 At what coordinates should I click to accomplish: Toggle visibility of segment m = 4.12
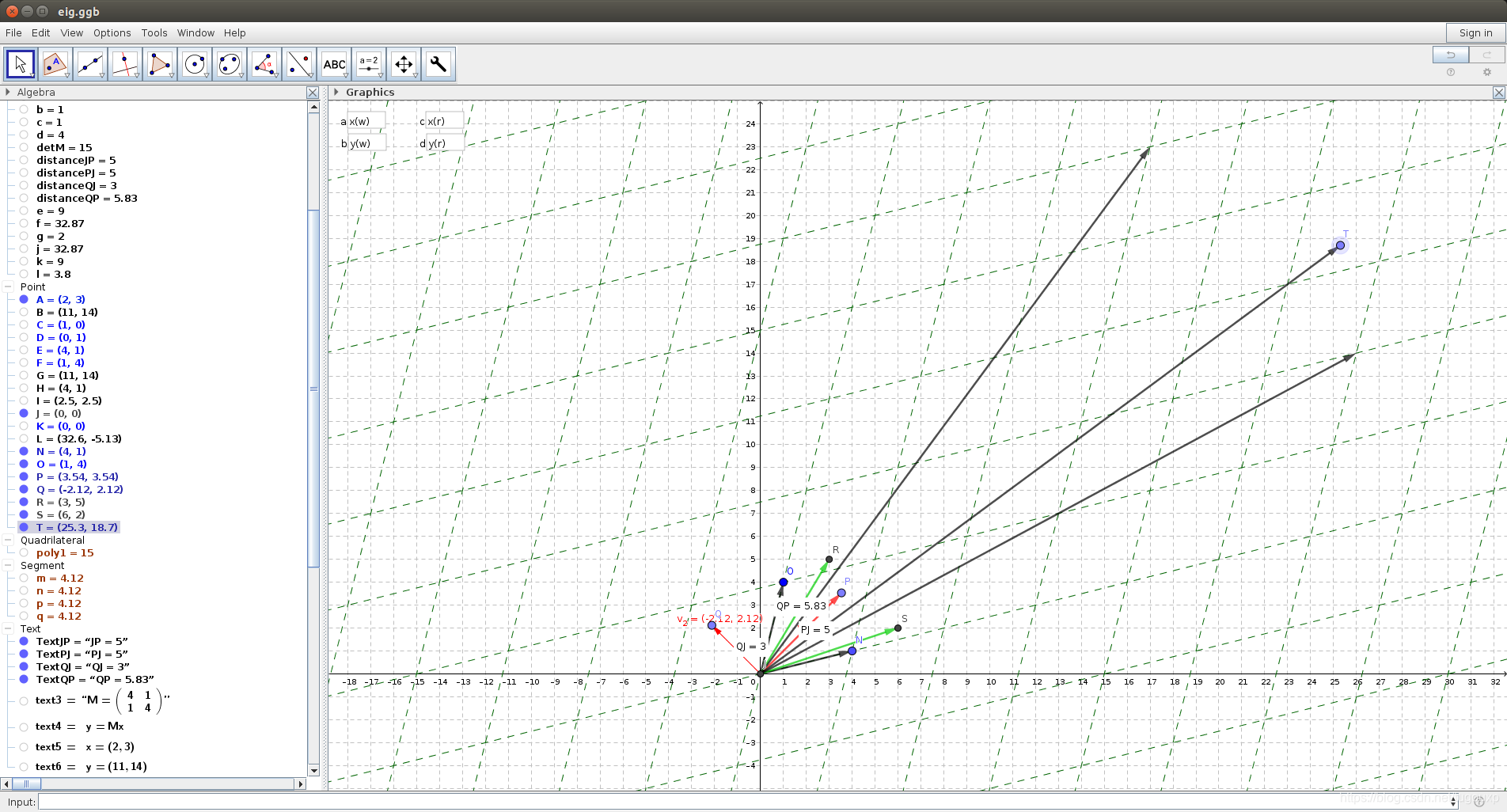tap(24, 578)
